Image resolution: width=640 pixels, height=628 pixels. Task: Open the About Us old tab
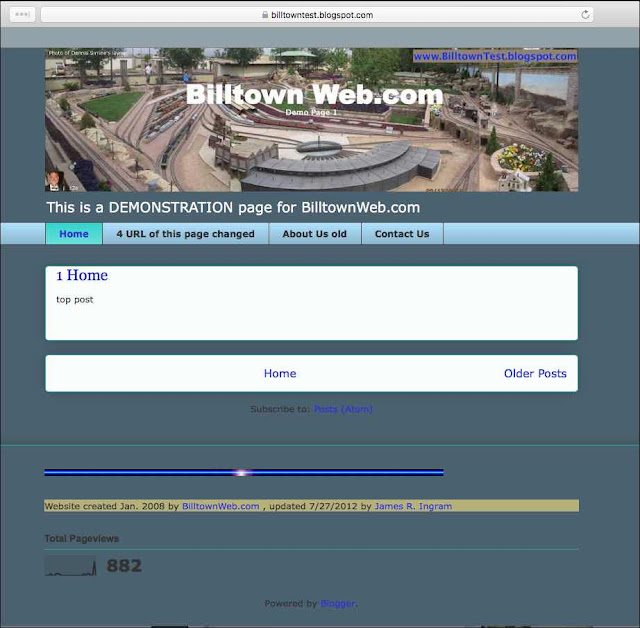click(314, 234)
